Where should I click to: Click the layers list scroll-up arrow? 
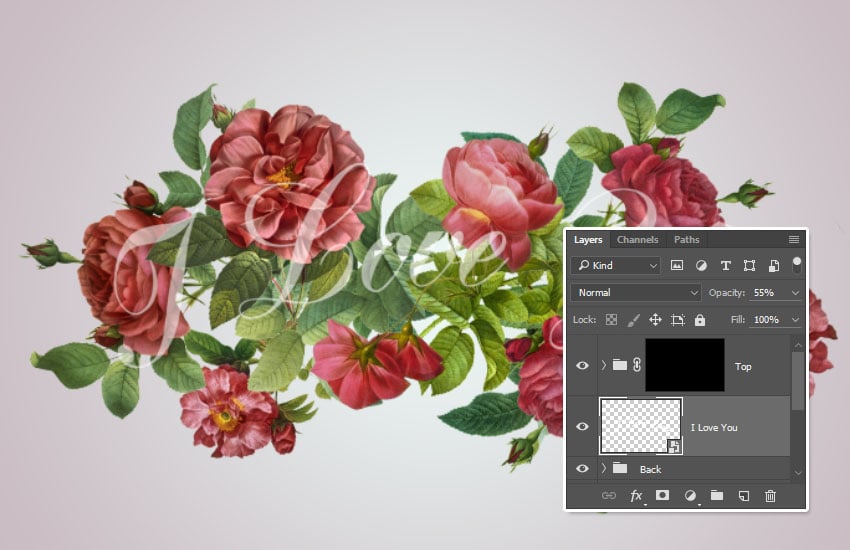(797, 344)
